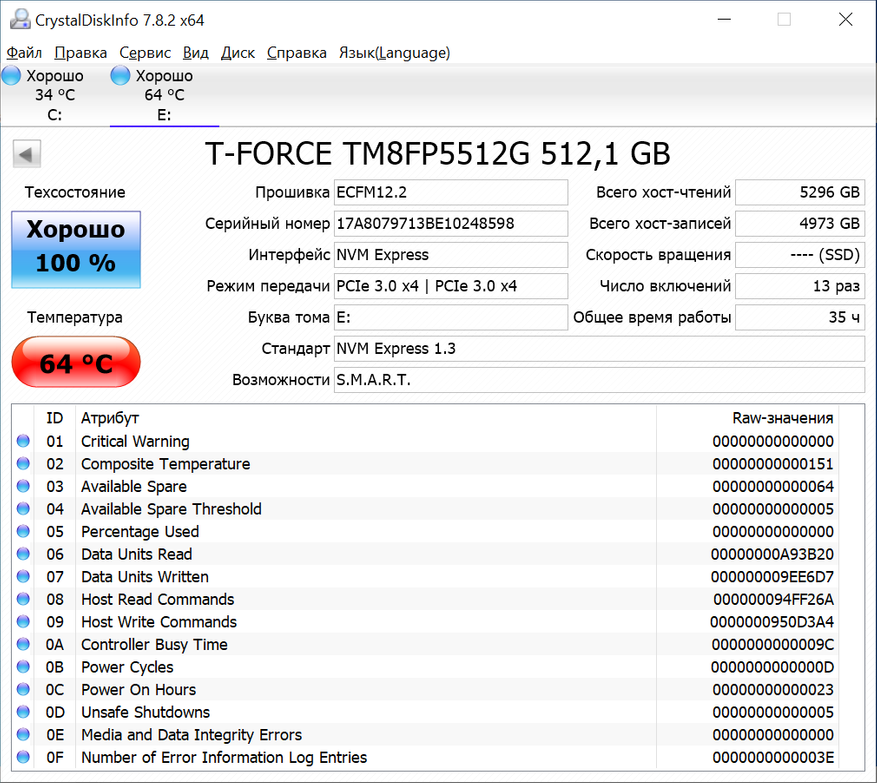Click the Хорошо 100 % health status button
Screen dimensions: 877x783
[76, 249]
